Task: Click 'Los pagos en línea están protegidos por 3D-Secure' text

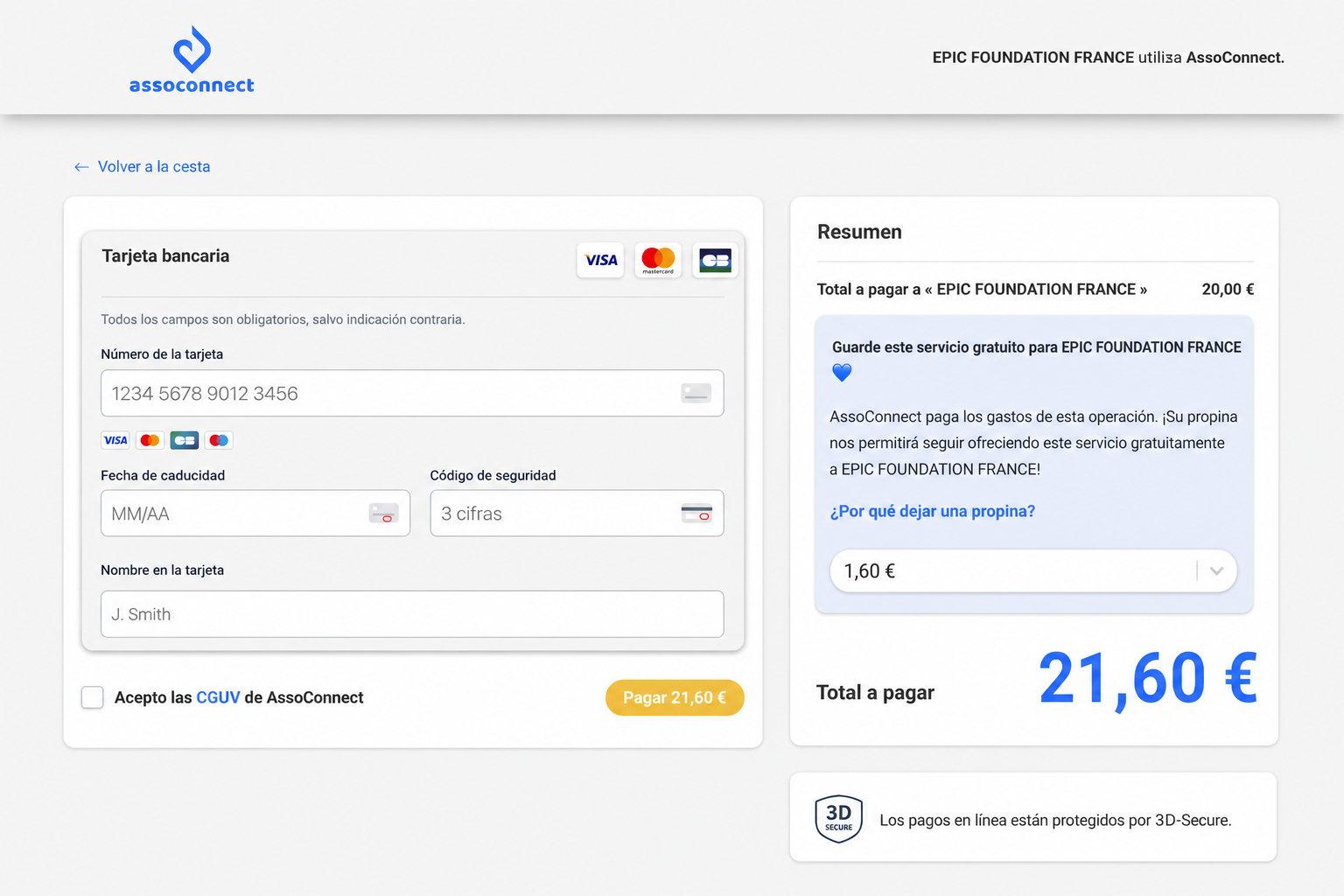Action: [x=1055, y=820]
